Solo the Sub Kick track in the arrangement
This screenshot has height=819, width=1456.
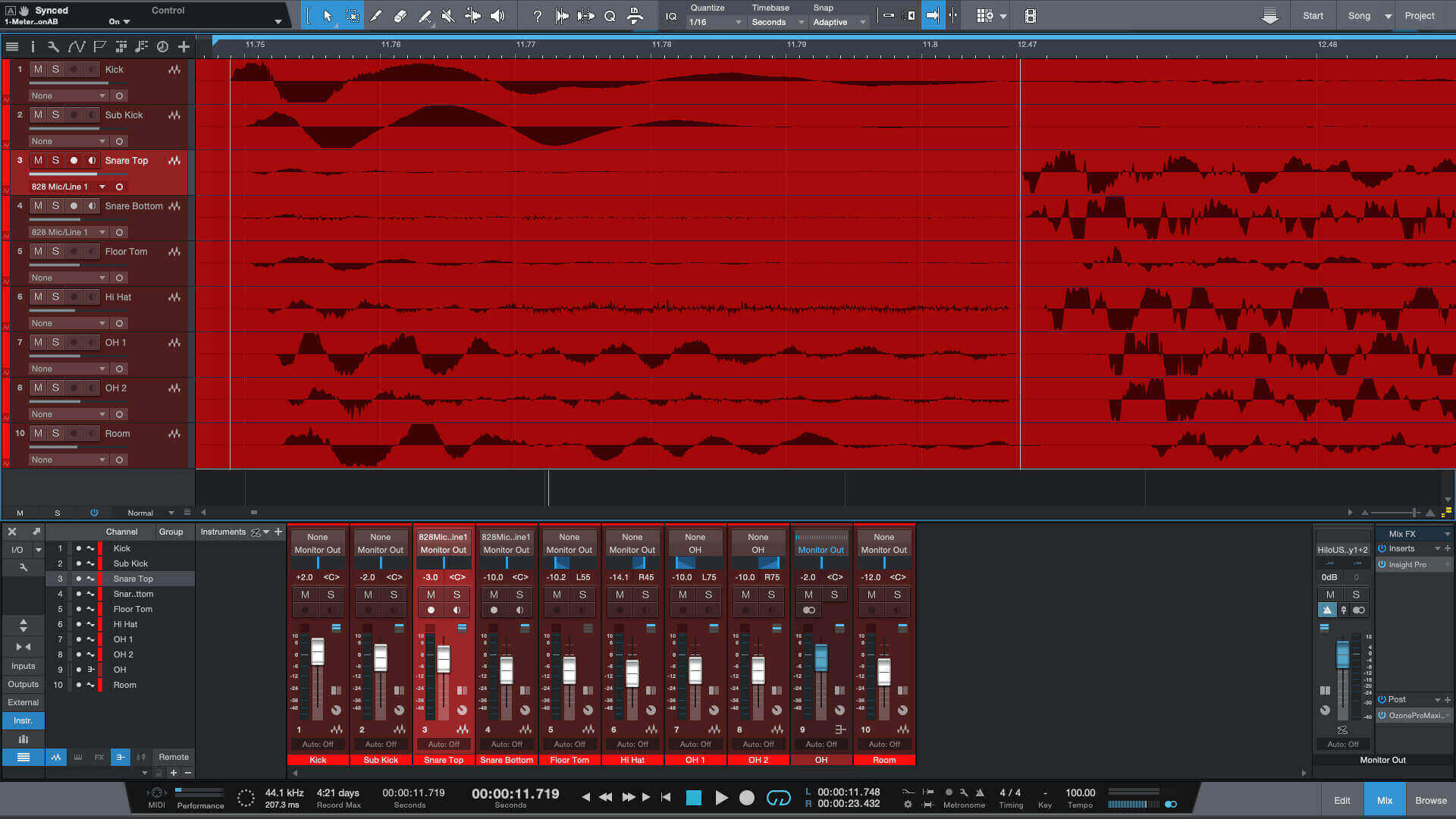pyautogui.click(x=55, y=115)
